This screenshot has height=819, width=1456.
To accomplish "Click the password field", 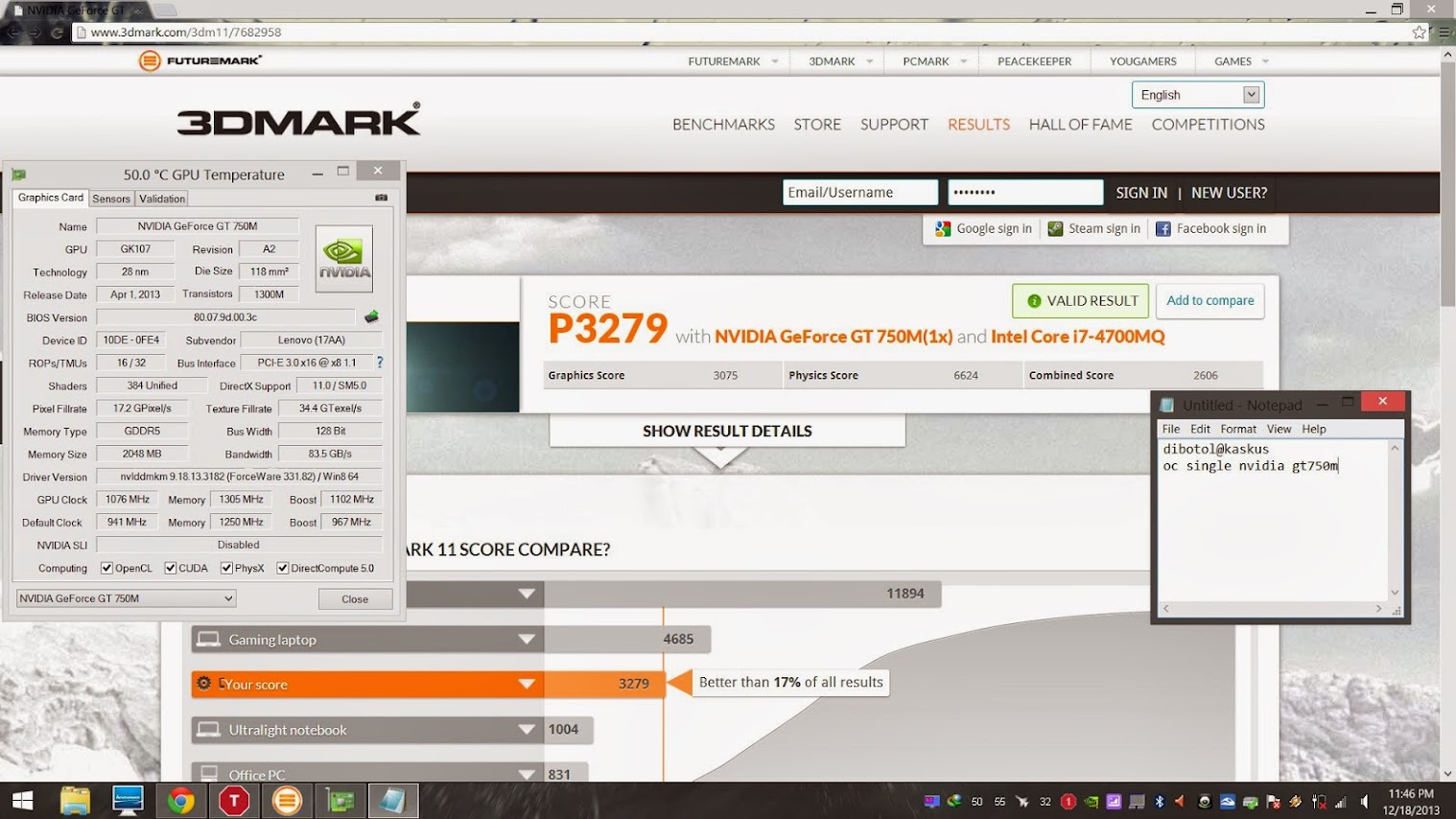I will point(1025,192).
